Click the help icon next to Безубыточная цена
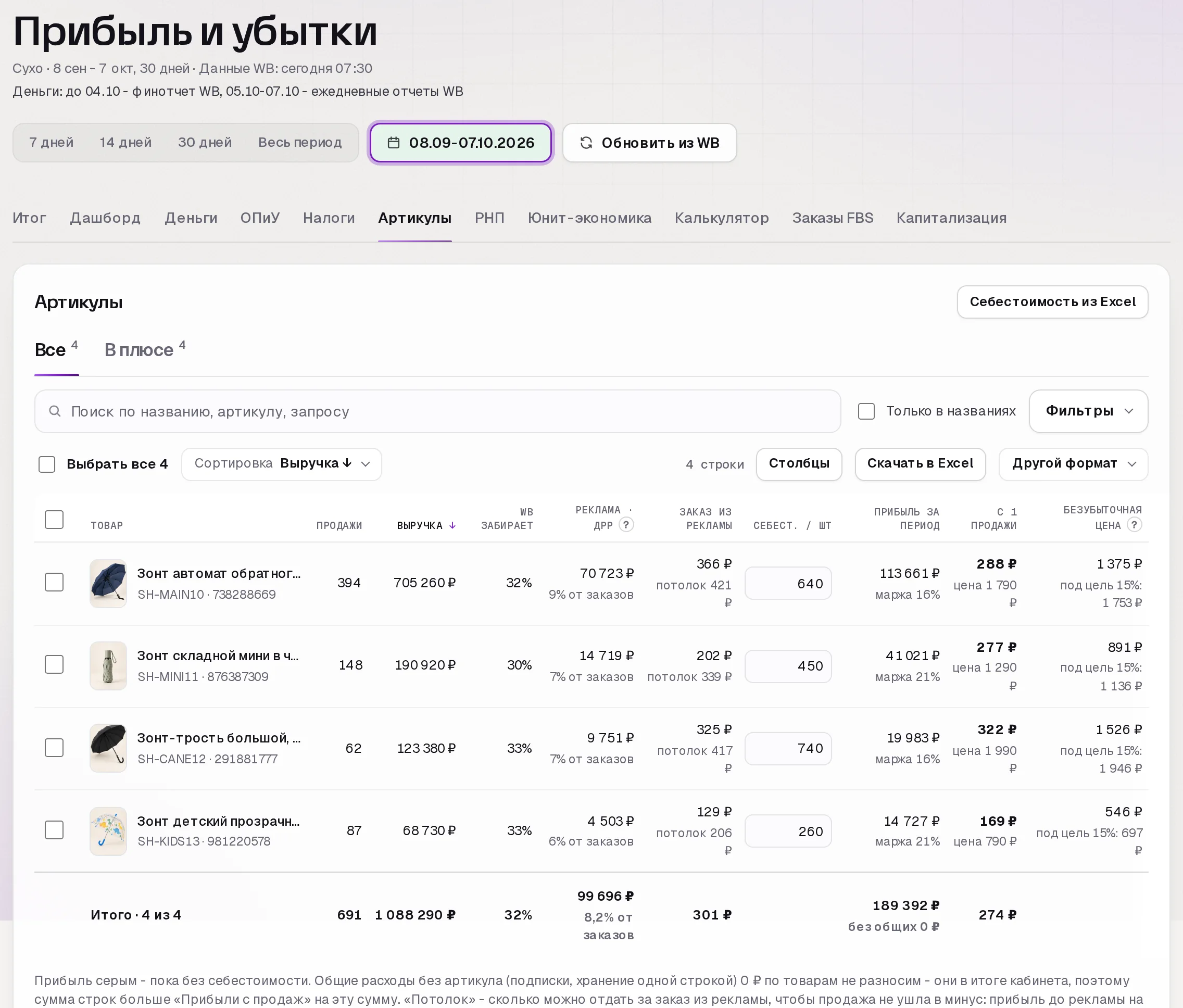 [1135, 524]
